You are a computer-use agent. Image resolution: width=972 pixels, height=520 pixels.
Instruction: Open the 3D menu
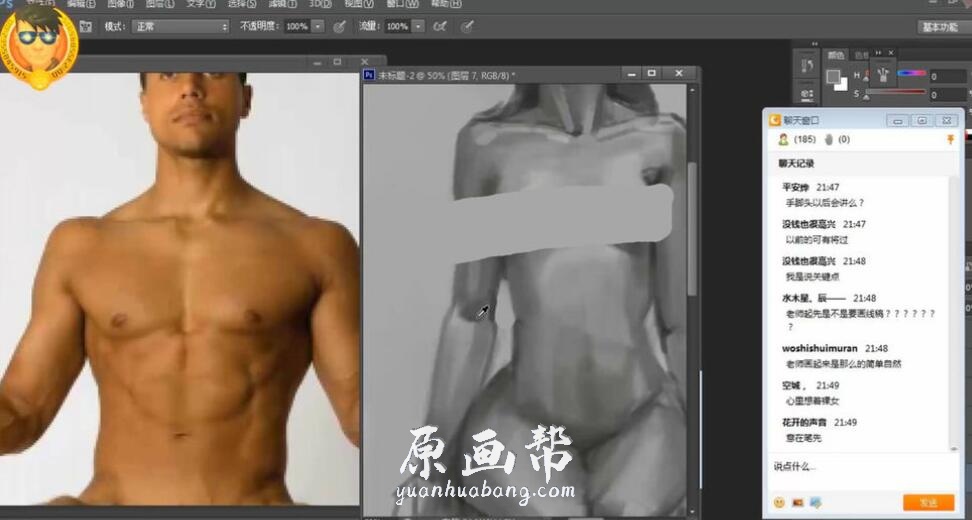pos(319,4)
